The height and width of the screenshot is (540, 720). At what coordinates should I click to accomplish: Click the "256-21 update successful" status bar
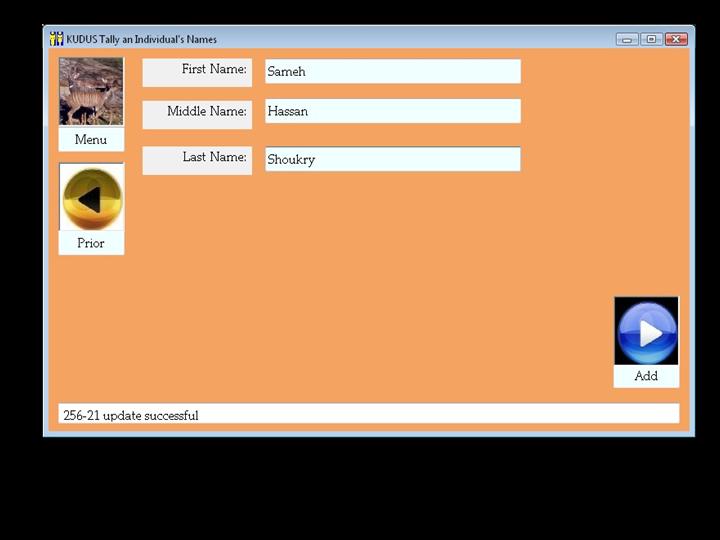(x=368, y=415)
